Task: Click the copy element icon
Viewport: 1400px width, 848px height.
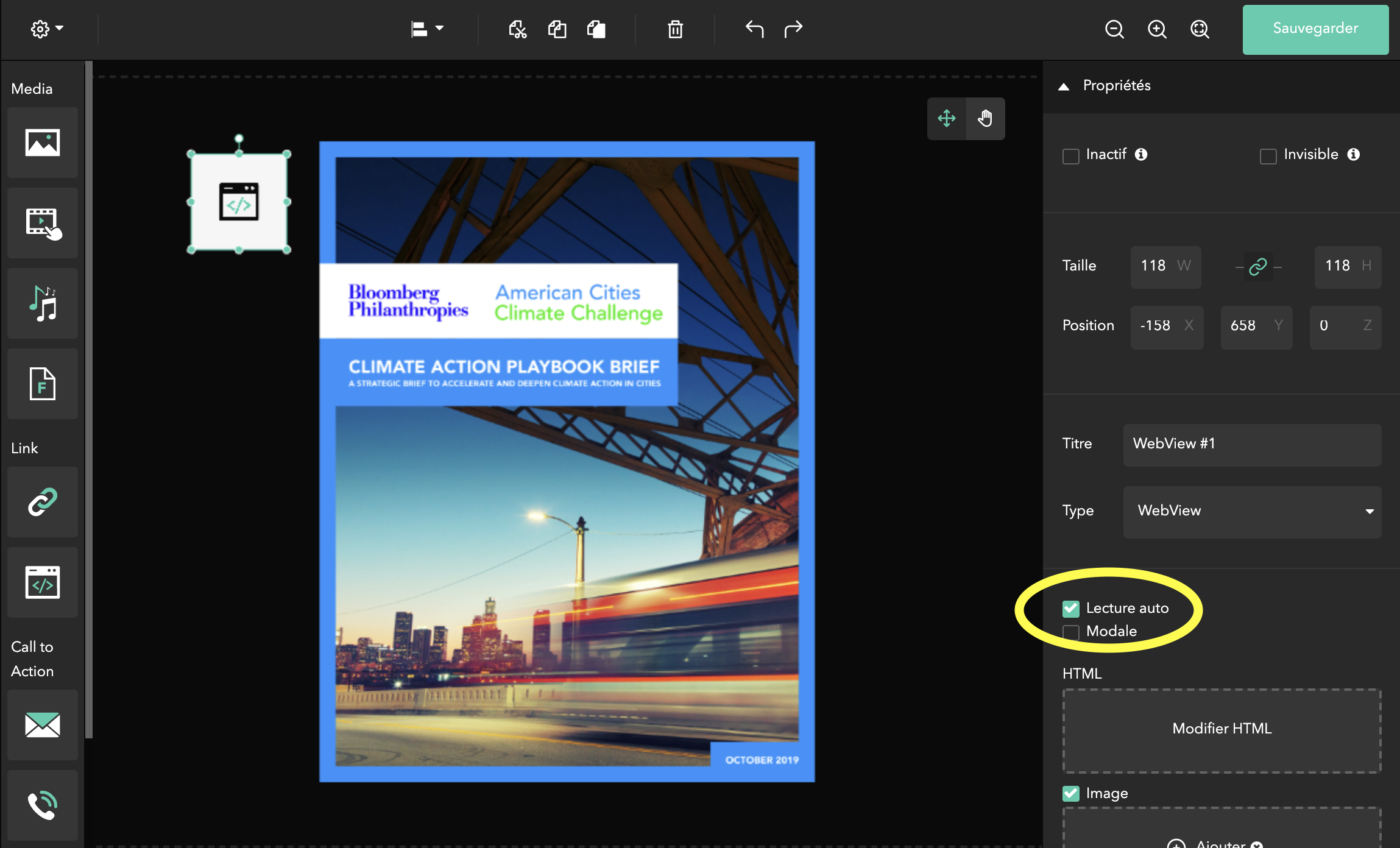Action: click(557, 29)
